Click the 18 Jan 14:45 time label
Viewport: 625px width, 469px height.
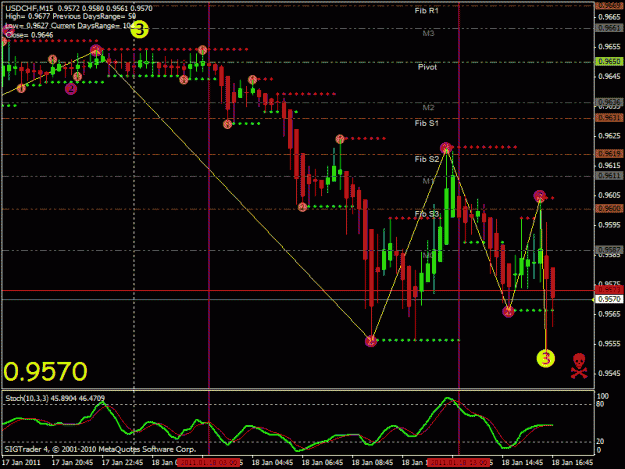tap(523, 463)
